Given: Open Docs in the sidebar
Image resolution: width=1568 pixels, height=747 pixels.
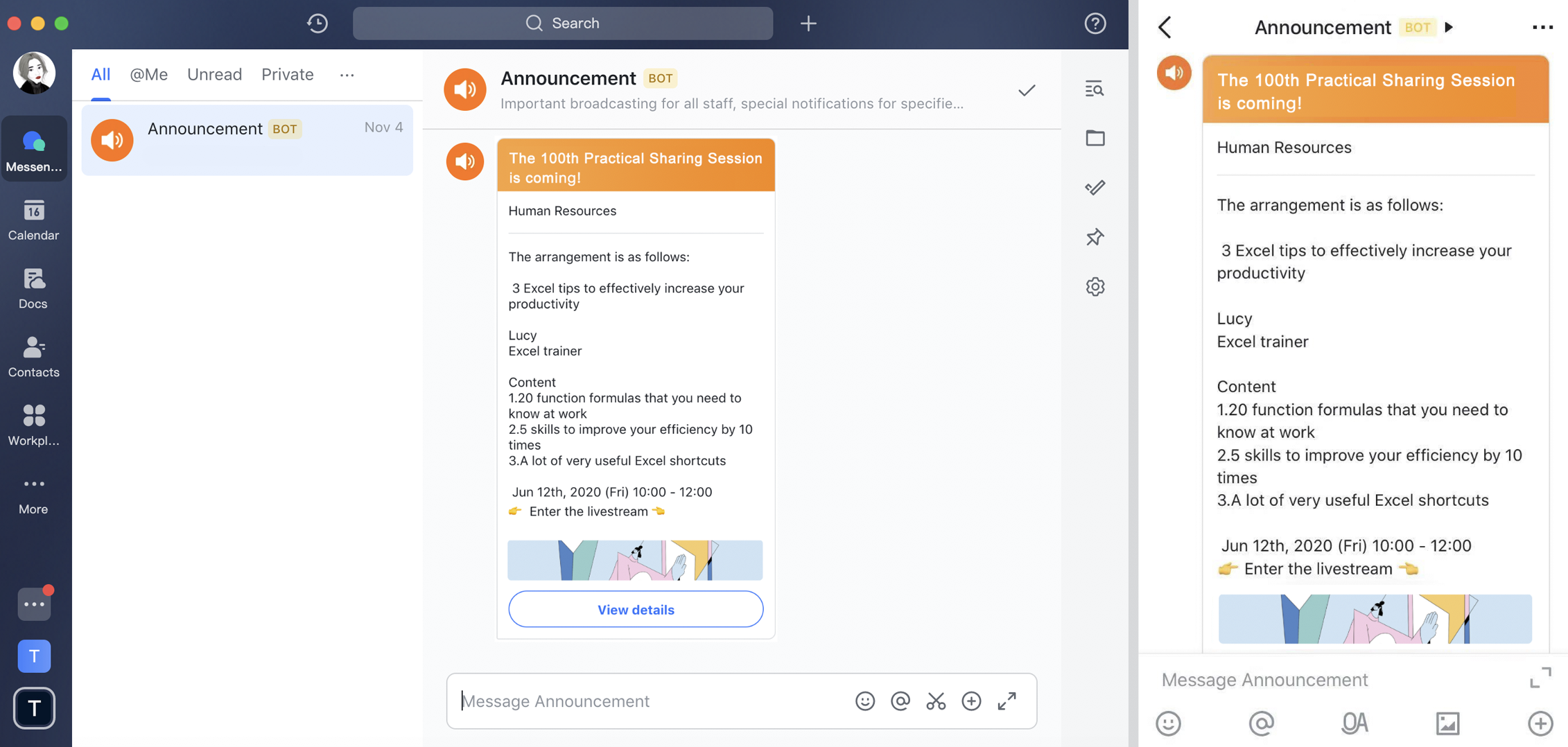Looking at the screenshot, I should click(x=33, y=288).
